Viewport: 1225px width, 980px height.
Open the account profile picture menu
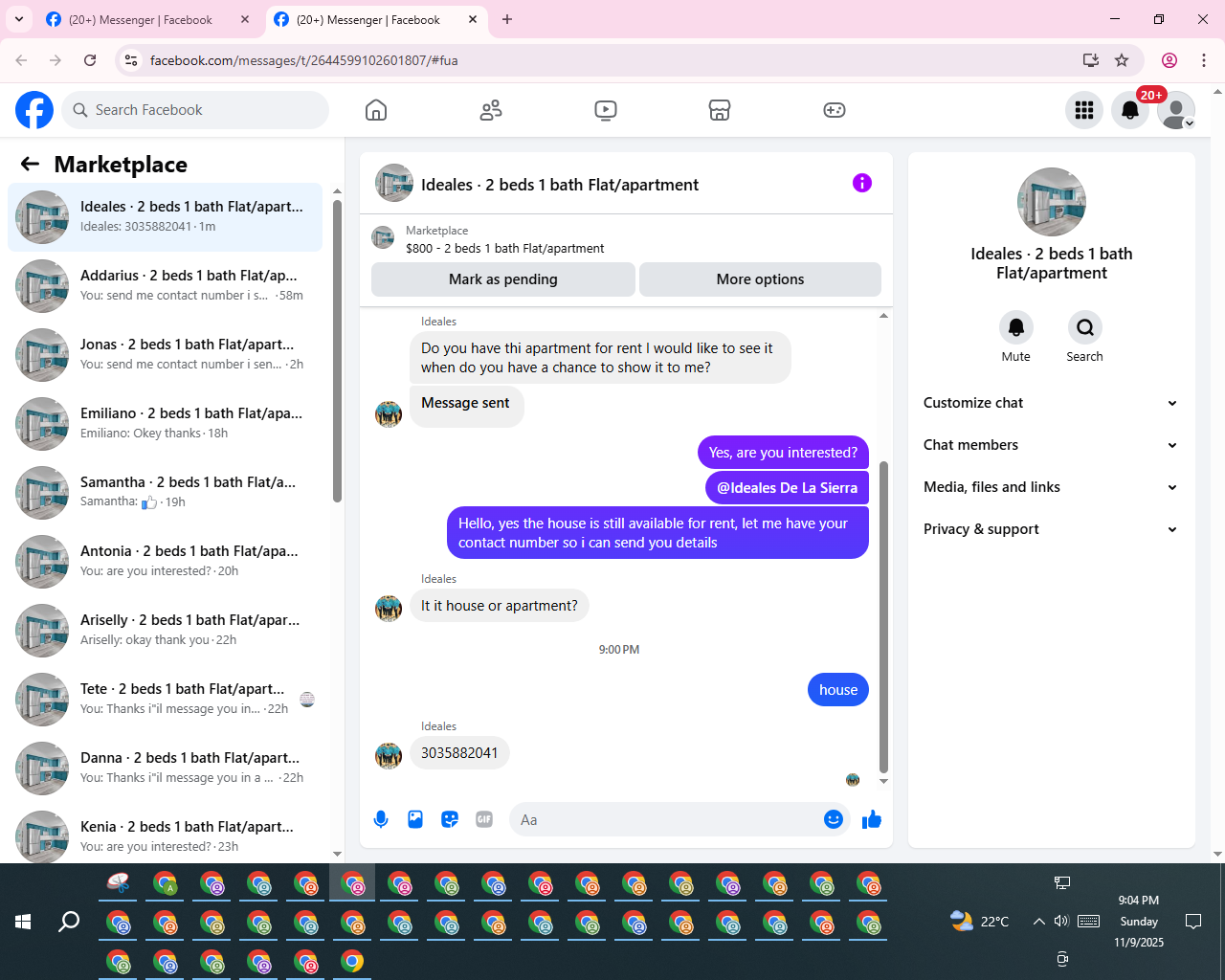tap(1176, 110)
